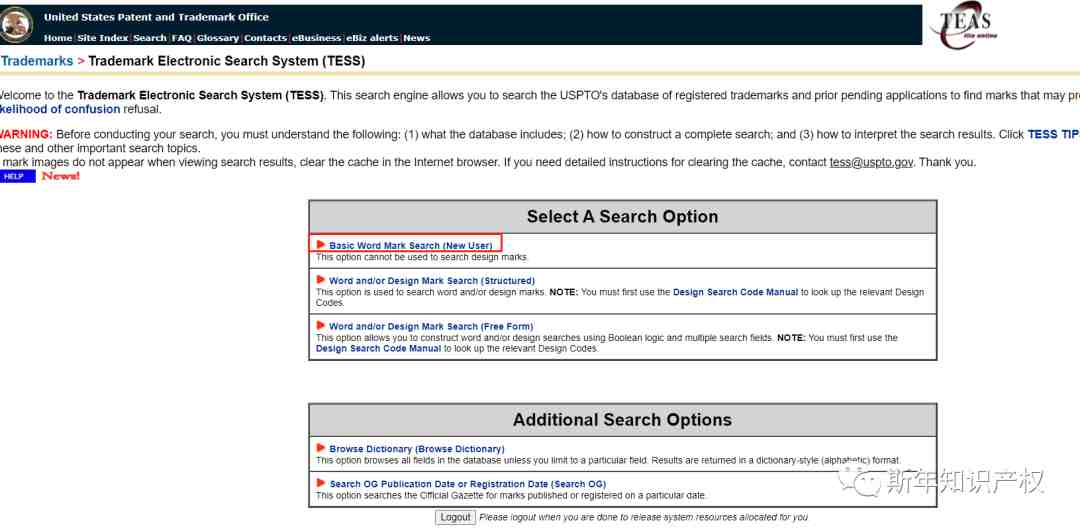Image resolution: width=1080 pixels, height=529 pixels.
Task: Click the blue HELP button icon
Action: (x=17, y=176)
